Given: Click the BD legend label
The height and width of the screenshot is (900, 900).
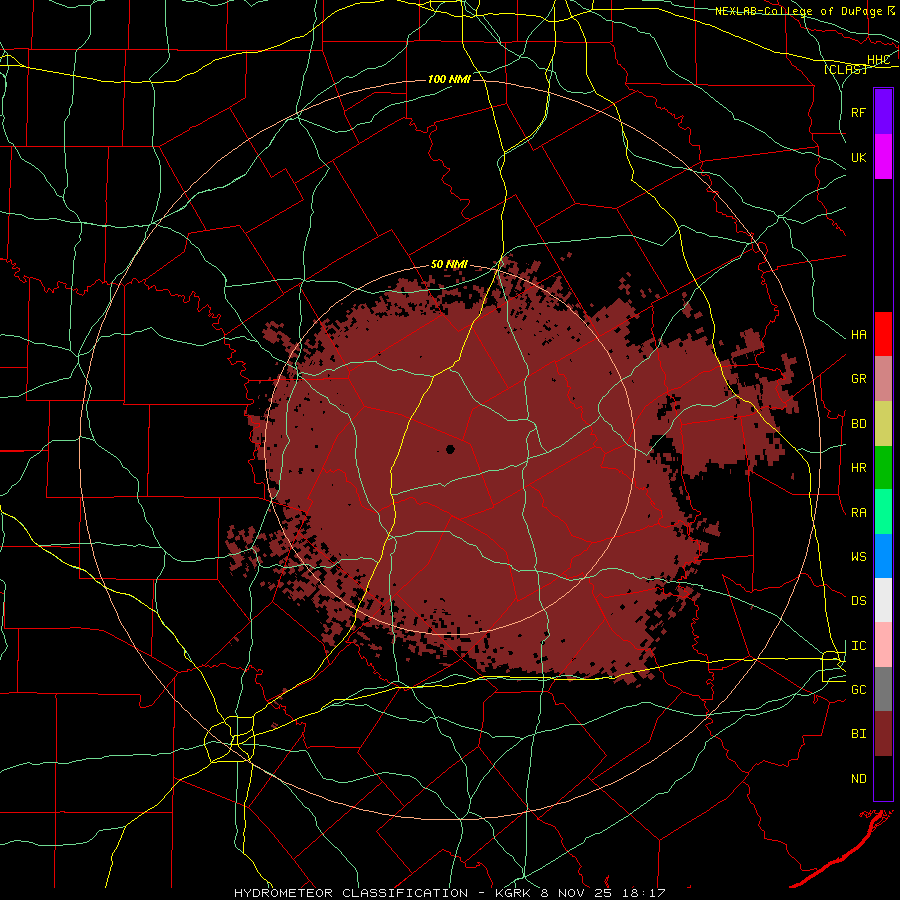Looking at the screenshot, I should (x=858, y=424).
